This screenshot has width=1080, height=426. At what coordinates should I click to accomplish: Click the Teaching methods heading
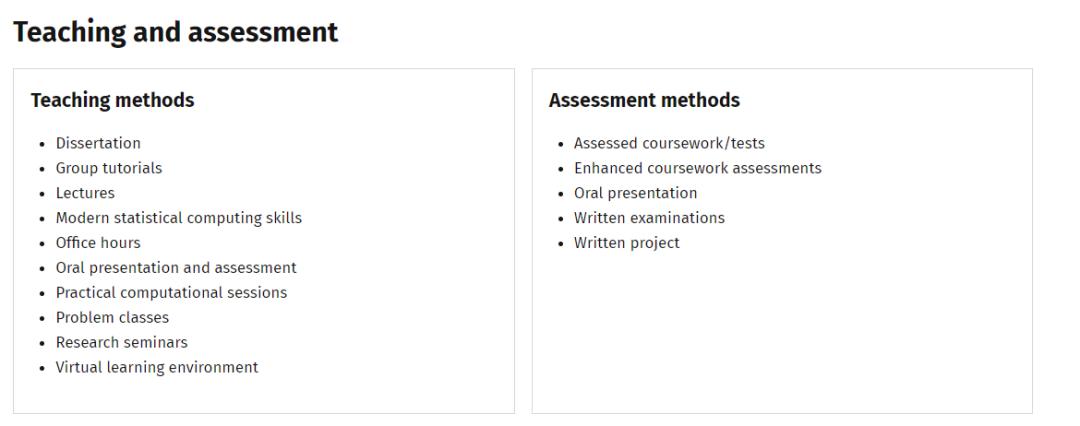[112, 100]
